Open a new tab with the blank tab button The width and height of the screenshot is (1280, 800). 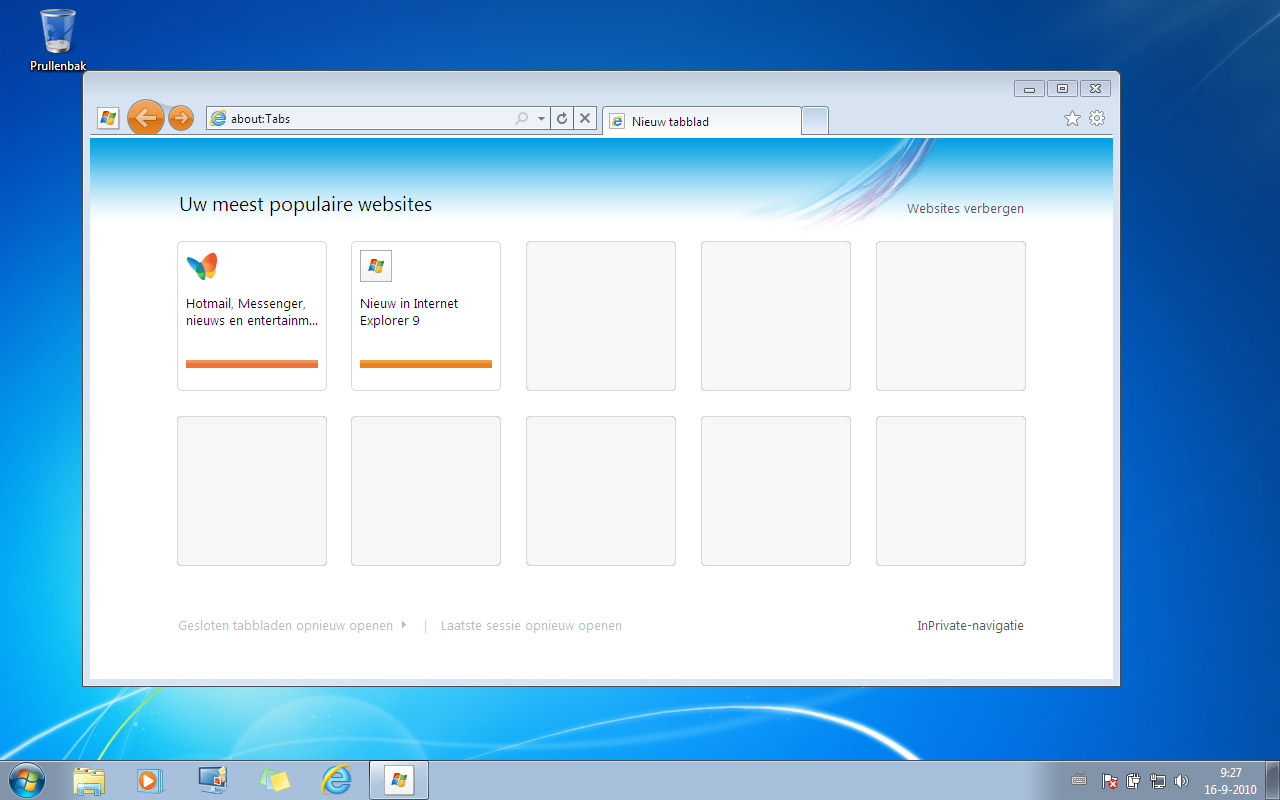click(x=815, y=120)
